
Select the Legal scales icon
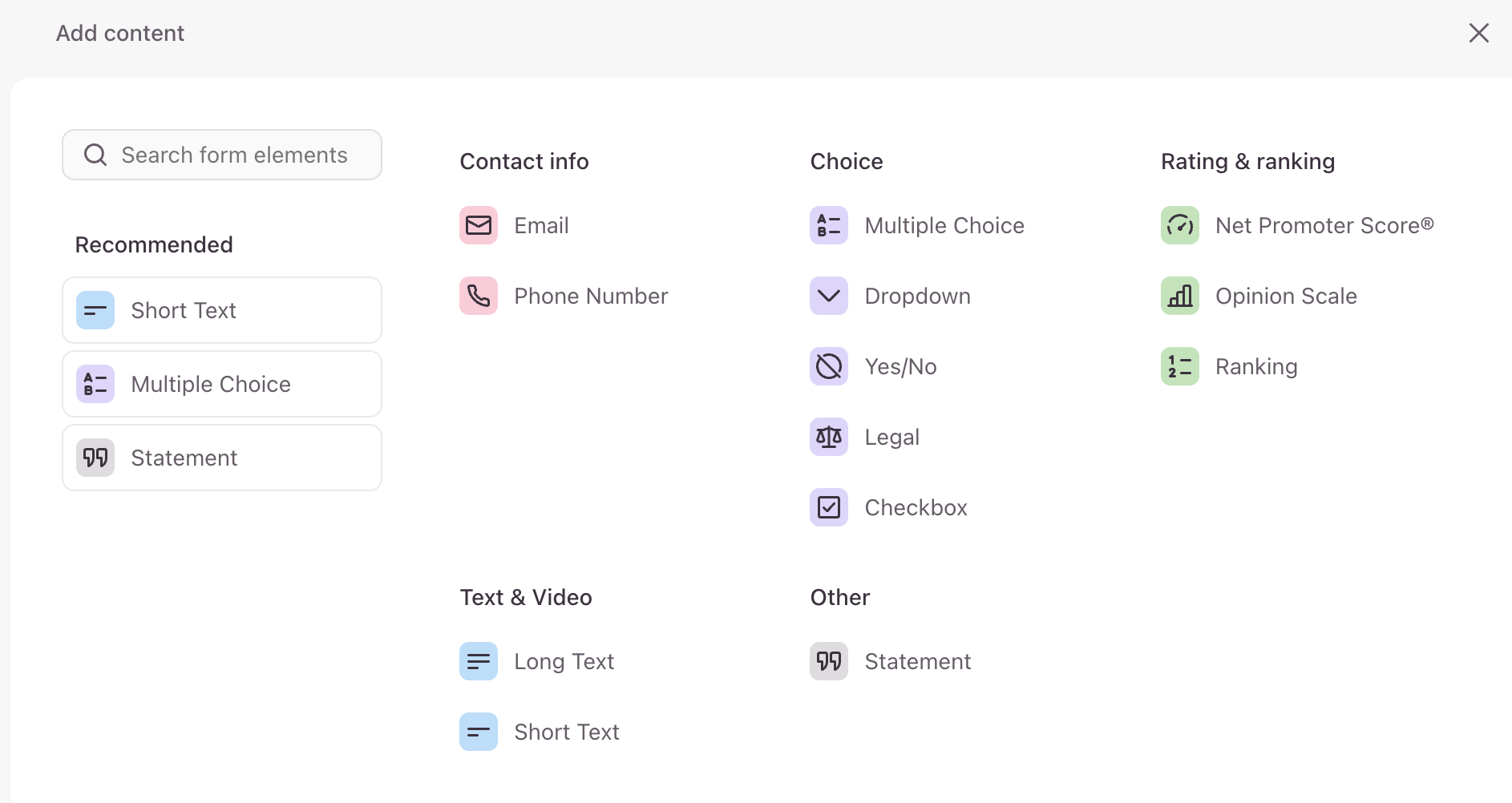pos(829,437)
